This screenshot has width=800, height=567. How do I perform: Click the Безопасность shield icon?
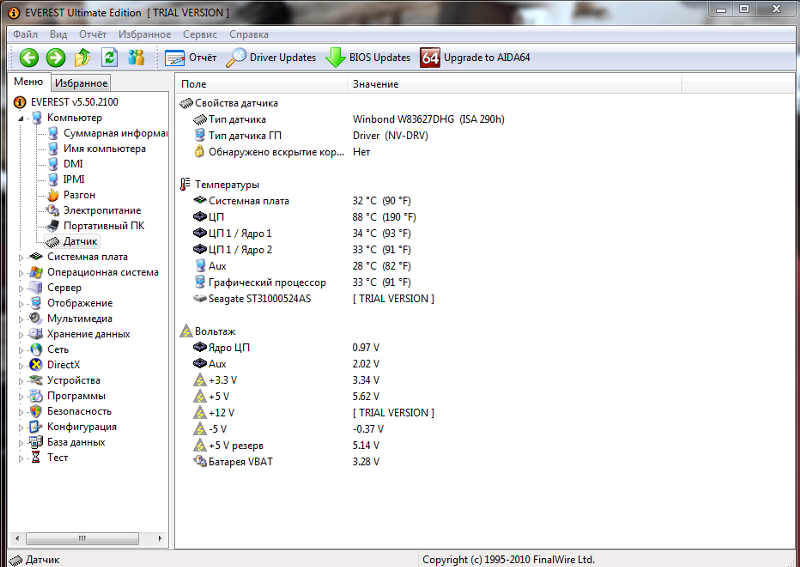36,411
